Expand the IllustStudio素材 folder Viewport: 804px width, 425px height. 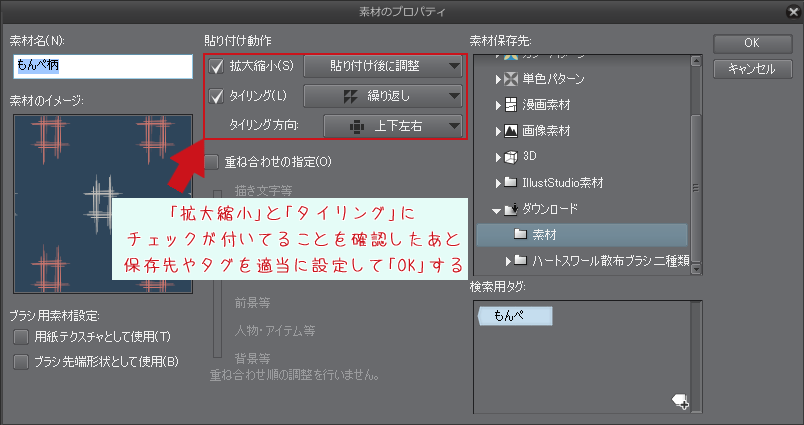[x=498, y=183]
